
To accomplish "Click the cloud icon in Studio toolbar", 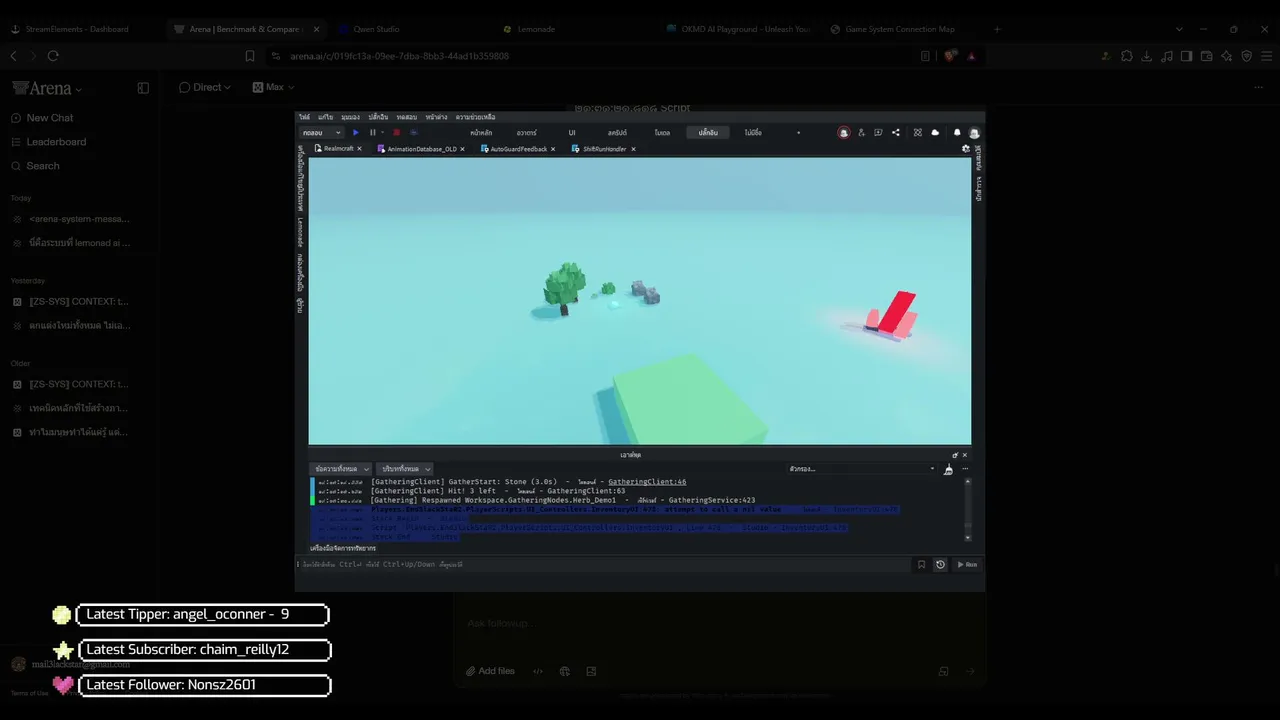I will pyautogui.click(x=935, y=132).
